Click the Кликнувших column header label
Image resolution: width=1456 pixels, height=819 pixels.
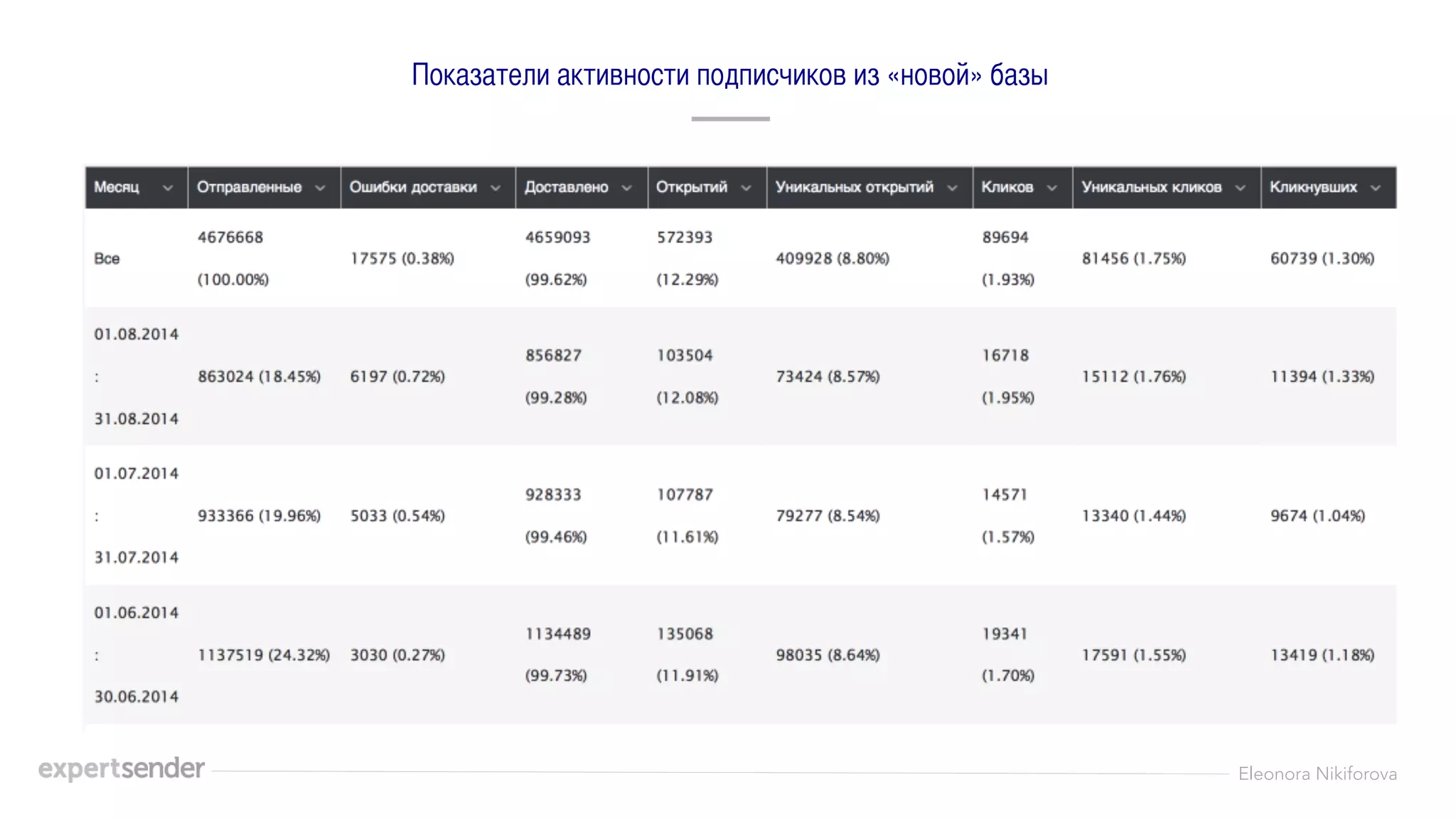[x=1314, y=188]
